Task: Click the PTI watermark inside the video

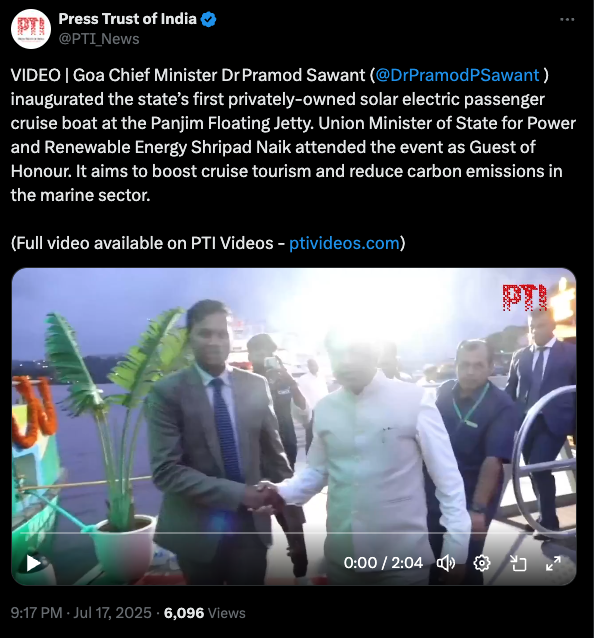Action: coord(524,297)
